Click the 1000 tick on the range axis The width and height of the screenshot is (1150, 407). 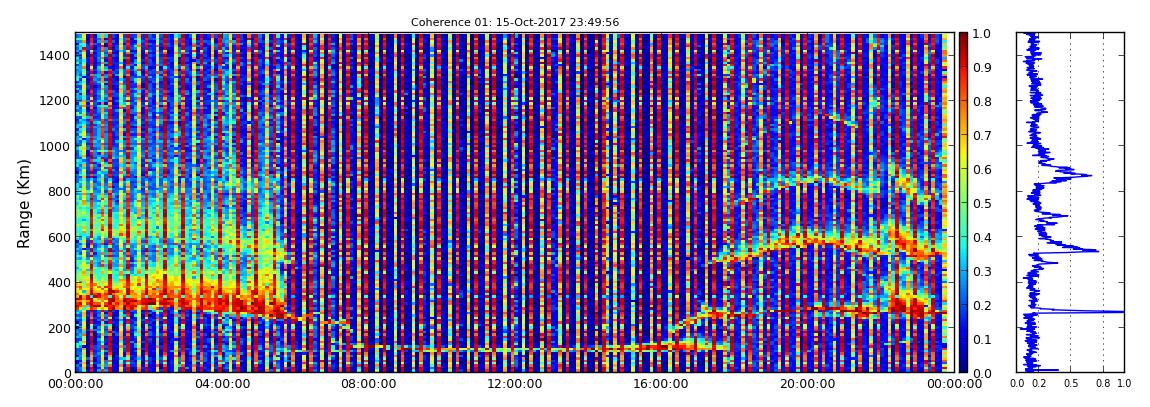pyautogui.click(x=55, y=146)
